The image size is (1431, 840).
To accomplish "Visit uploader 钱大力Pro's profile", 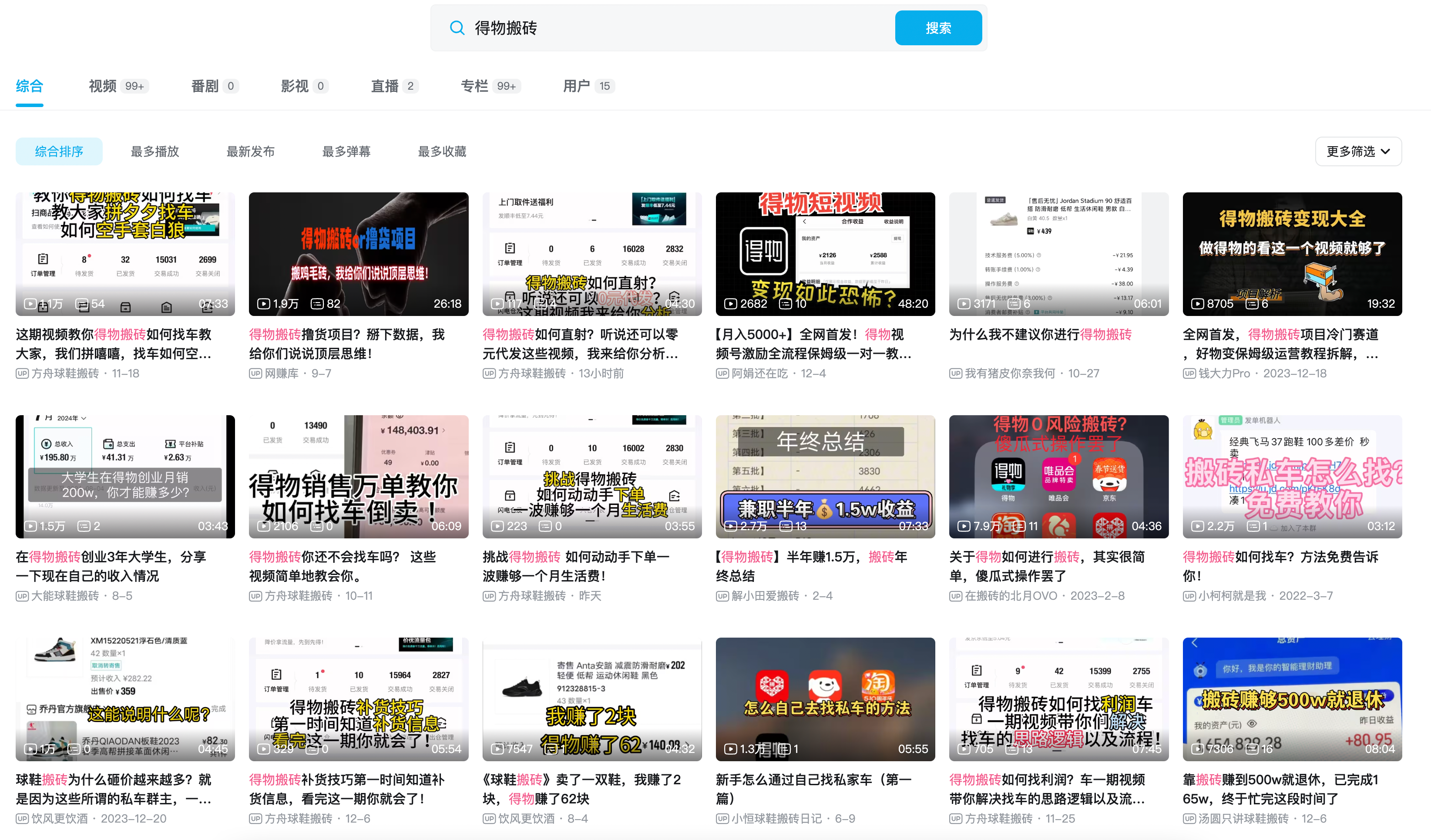I will [x=1224, y=373].
